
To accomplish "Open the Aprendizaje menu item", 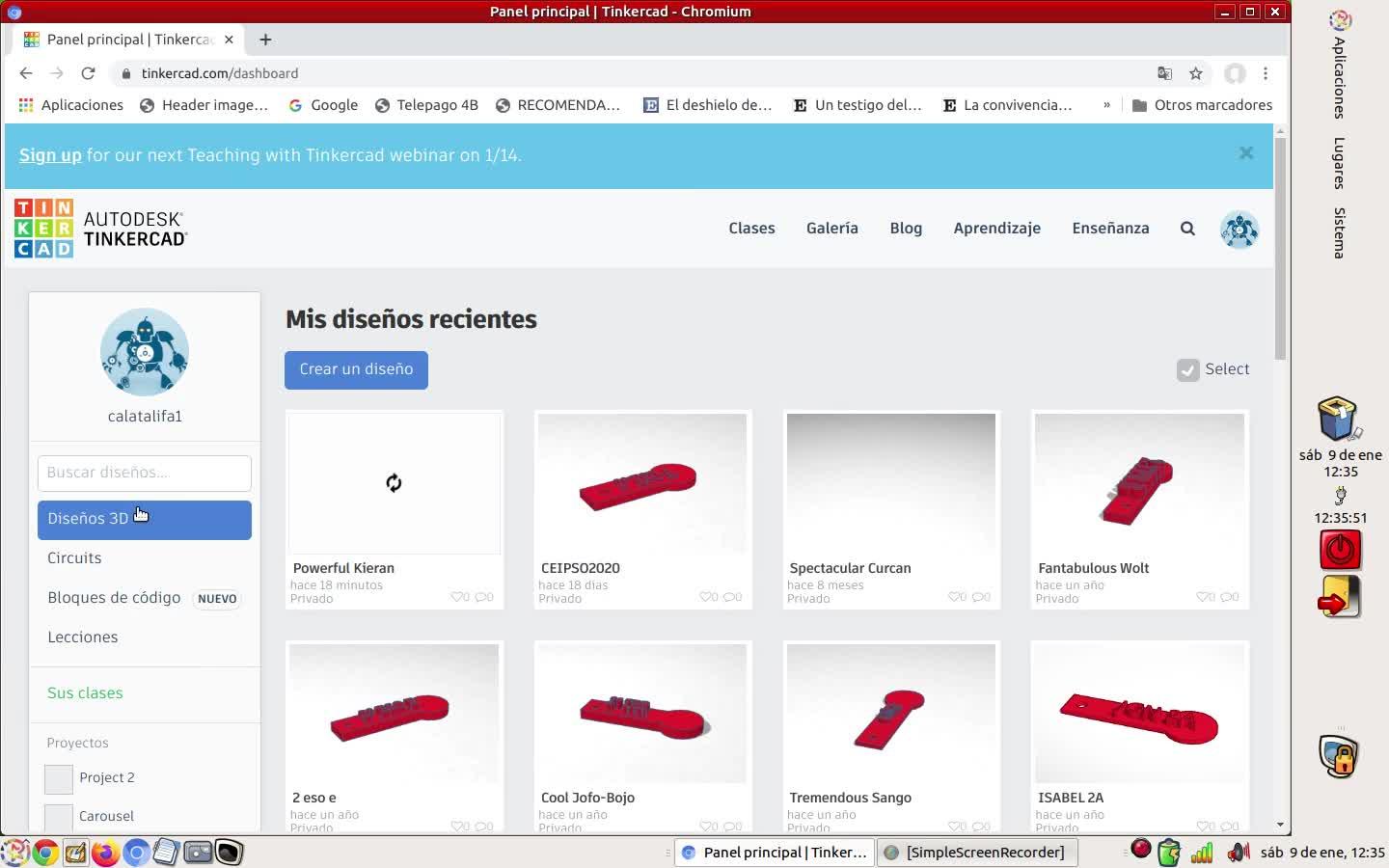I will [x=997, y=229].
